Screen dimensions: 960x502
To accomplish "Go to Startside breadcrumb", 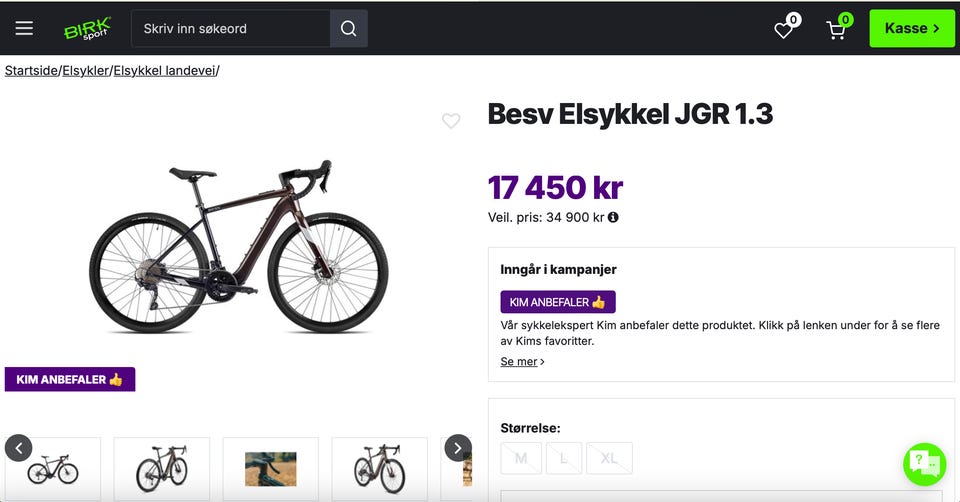I will [31, 70].
